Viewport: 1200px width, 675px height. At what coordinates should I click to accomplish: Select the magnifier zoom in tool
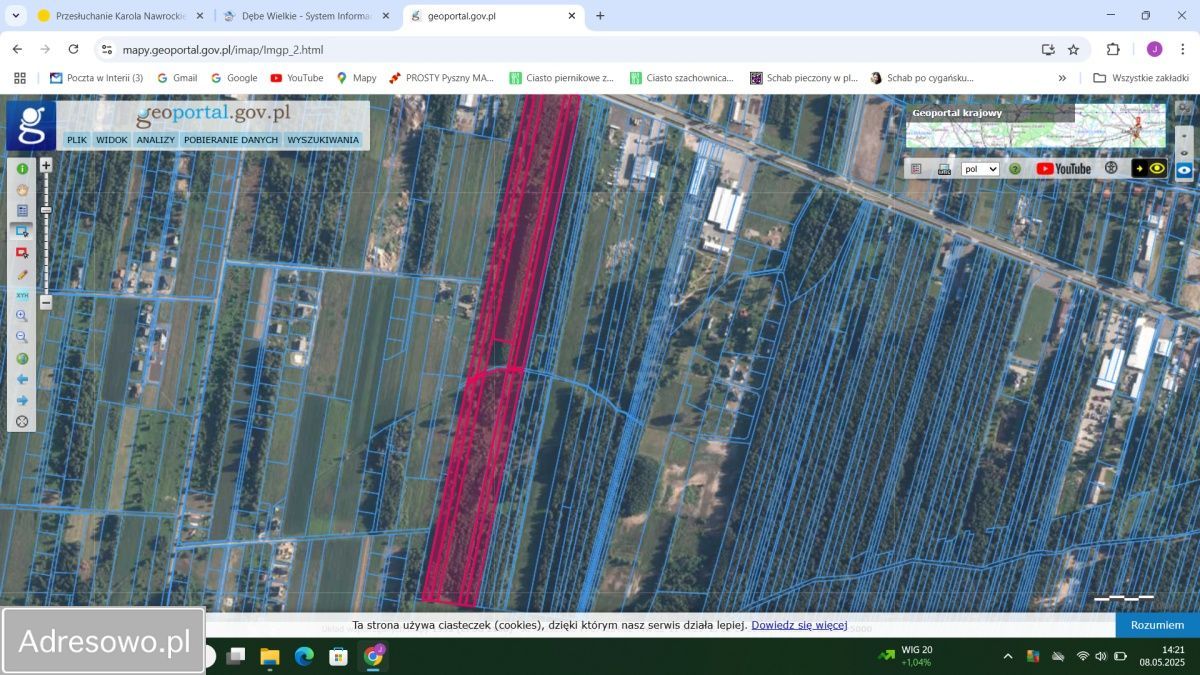pos(22,316)
